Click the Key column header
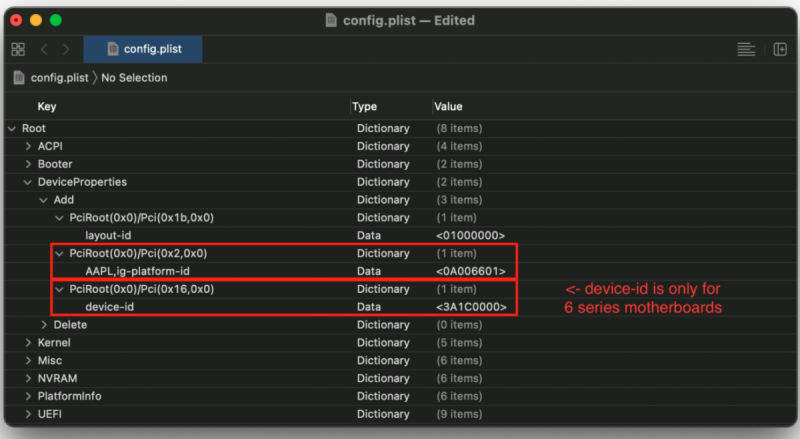The image size is (800, 439). coord(47,107)
